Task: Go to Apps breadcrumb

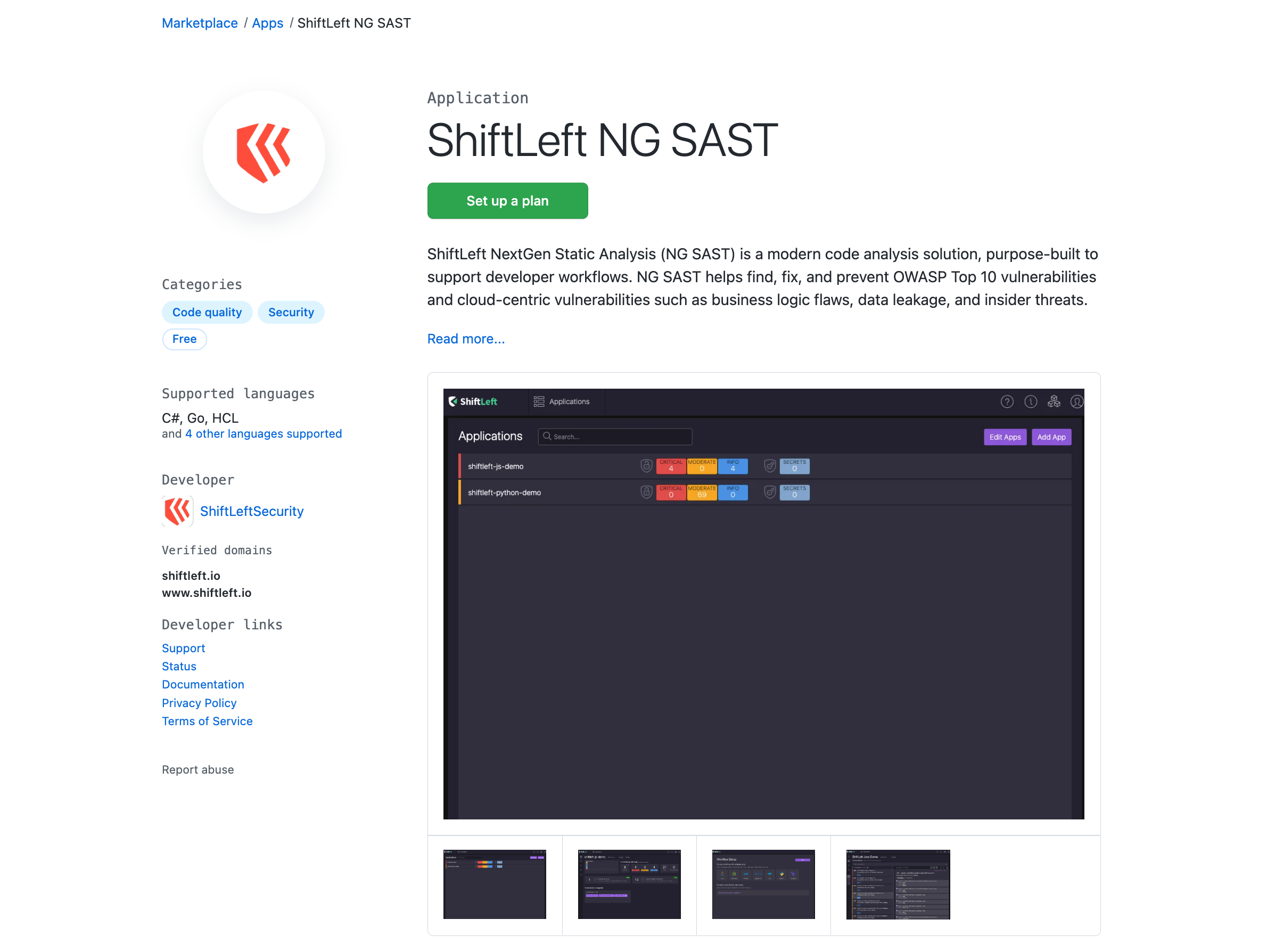Action: click(x=267, y=23)
